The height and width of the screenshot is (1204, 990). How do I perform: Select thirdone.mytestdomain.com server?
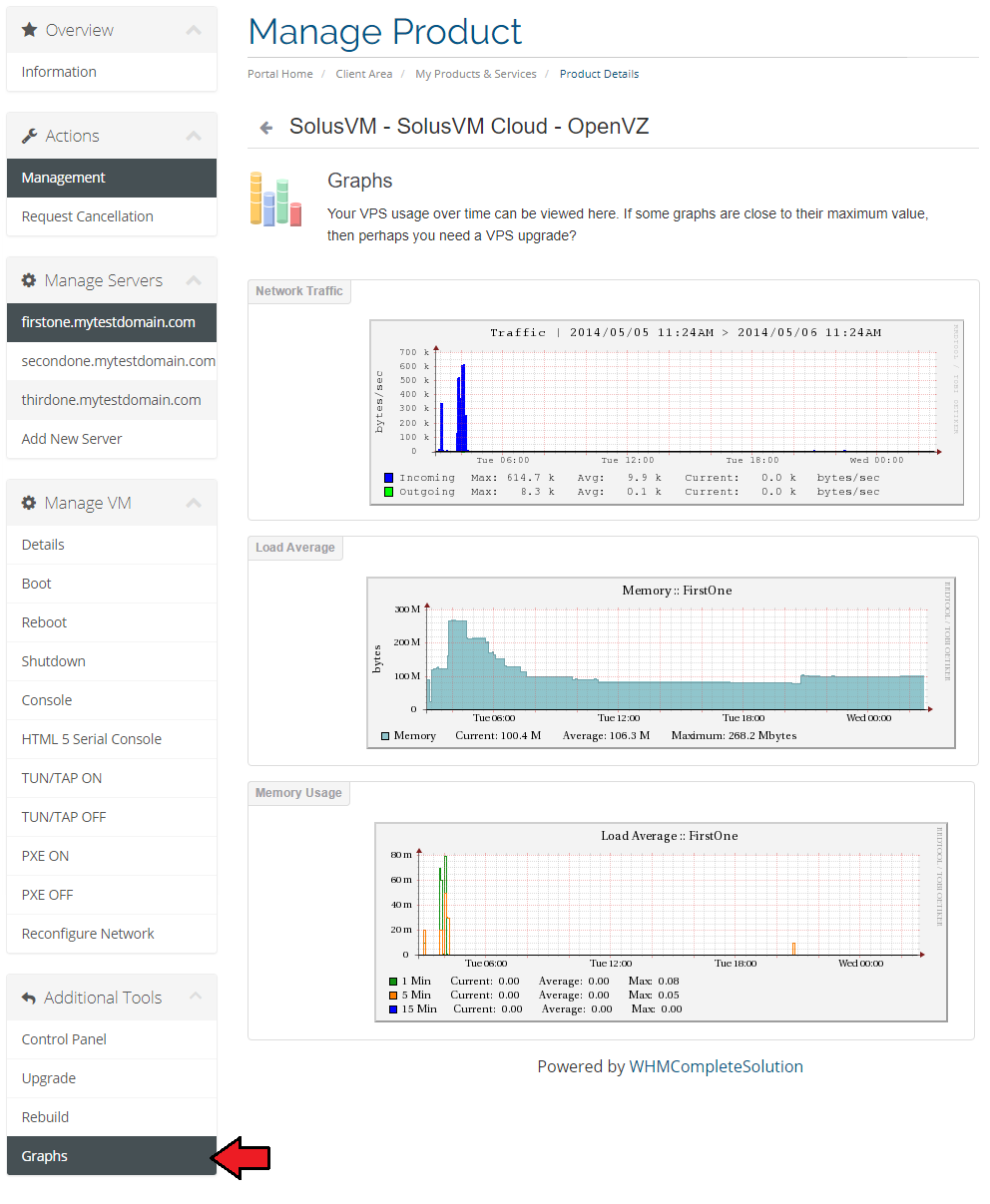112,400
